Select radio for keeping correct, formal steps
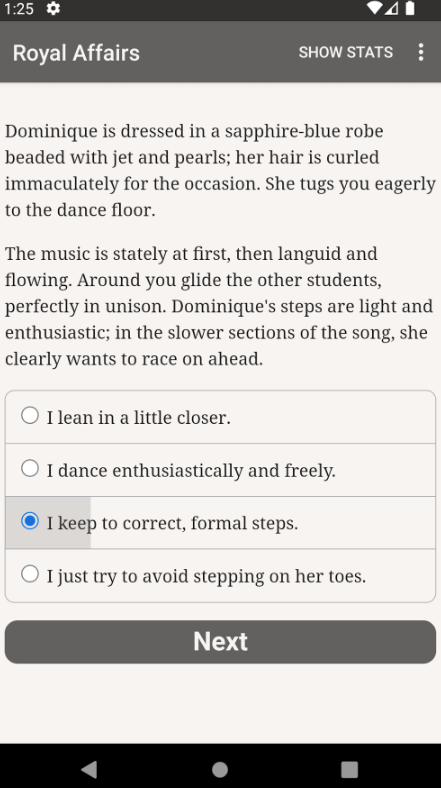Screen dimensions: 441x788 tap(30, 521)
